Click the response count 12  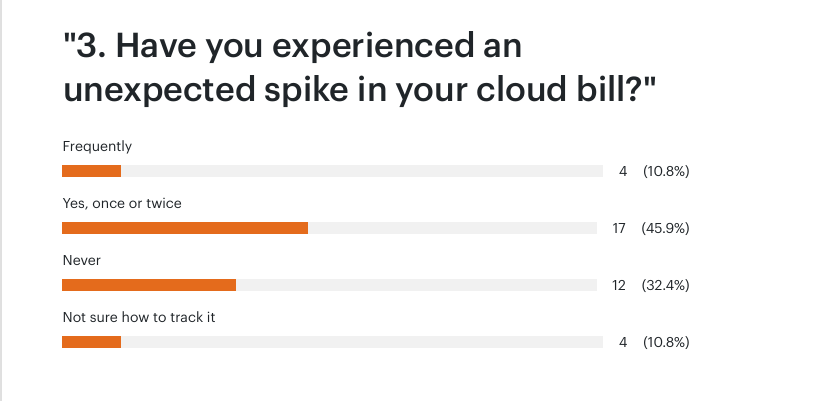(619, 285)
